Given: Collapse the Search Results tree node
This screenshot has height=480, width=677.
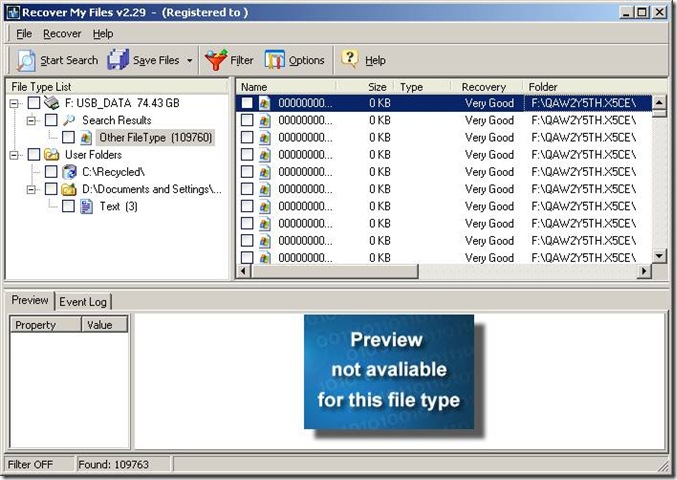Looking at the screenshot, I should tap(31, 120).
